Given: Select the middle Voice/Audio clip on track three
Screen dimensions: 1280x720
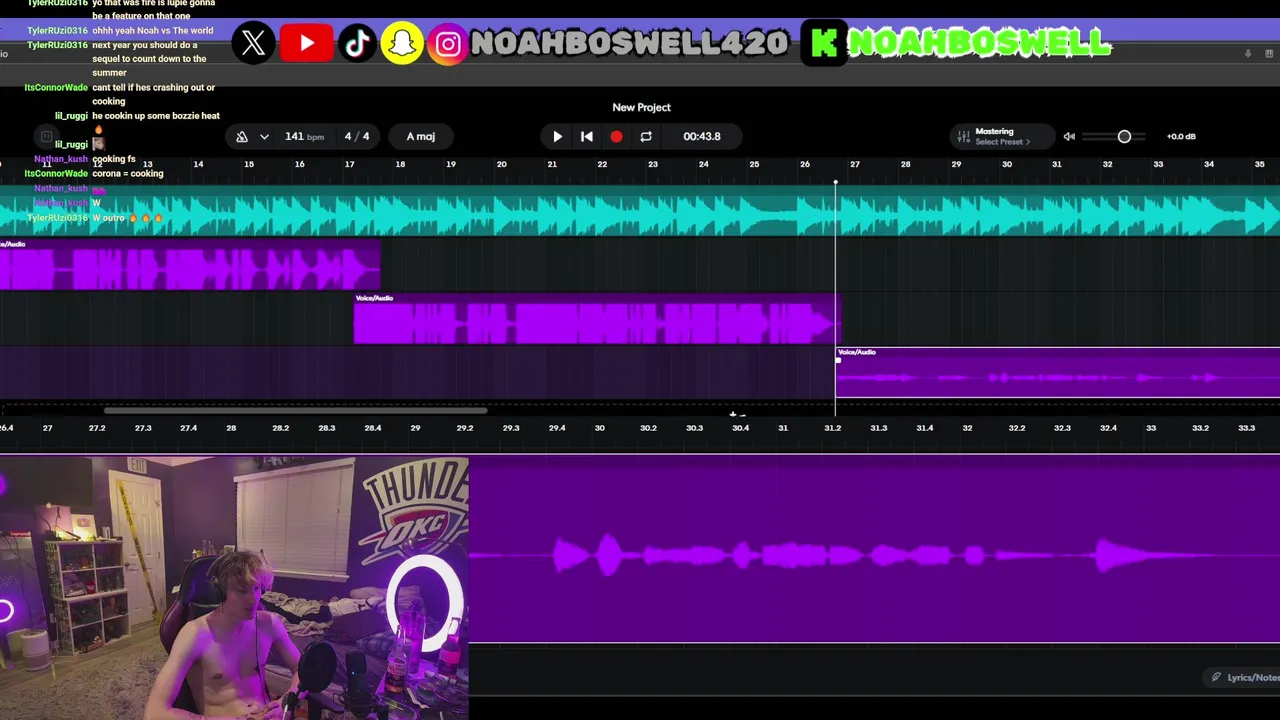Looking at the screenshot, I should tap(597, 320).
